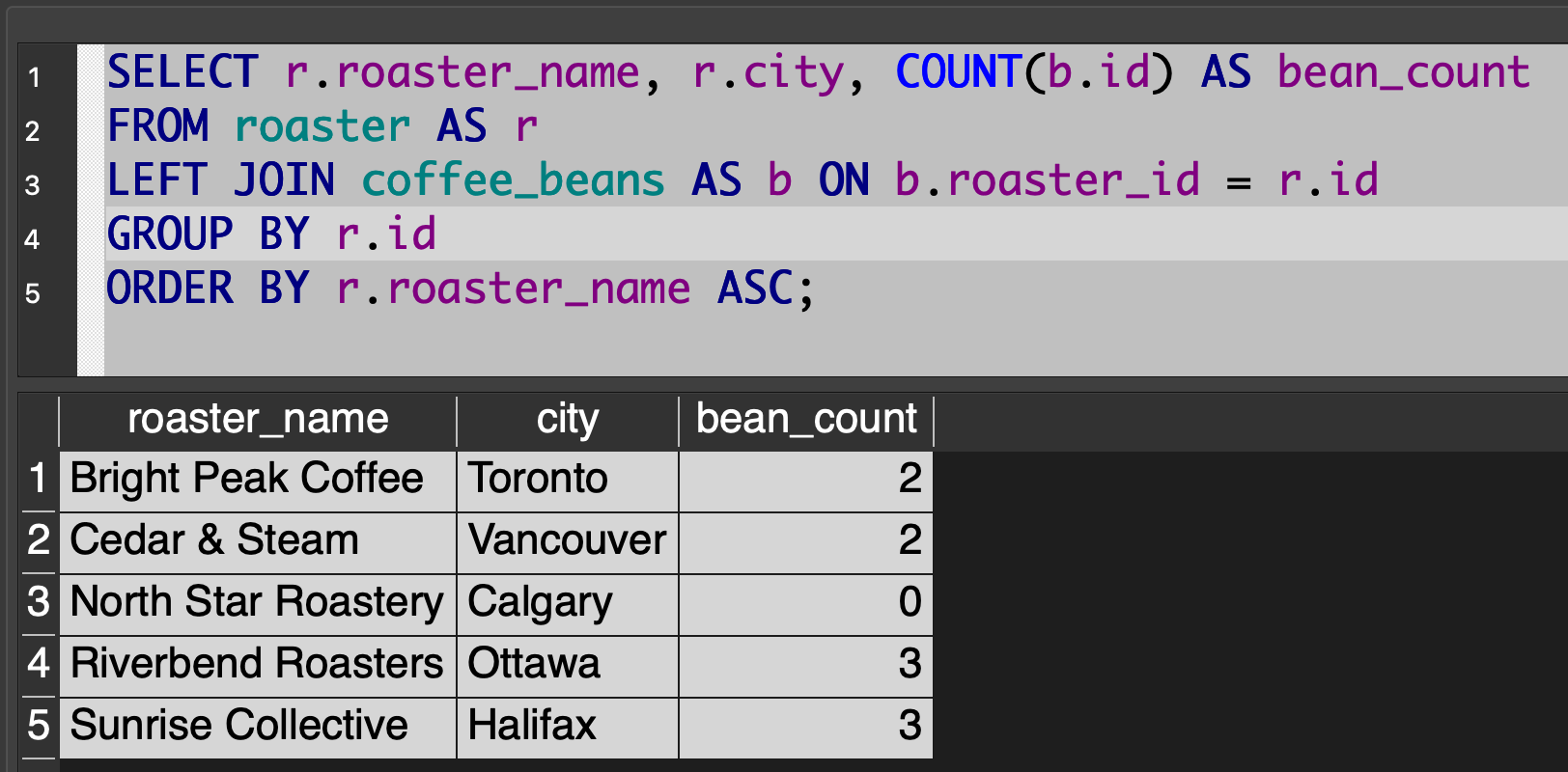Click the empty editor area below line 5
The height and width of the screenshot is (772, 1568).
click(772, 343)
